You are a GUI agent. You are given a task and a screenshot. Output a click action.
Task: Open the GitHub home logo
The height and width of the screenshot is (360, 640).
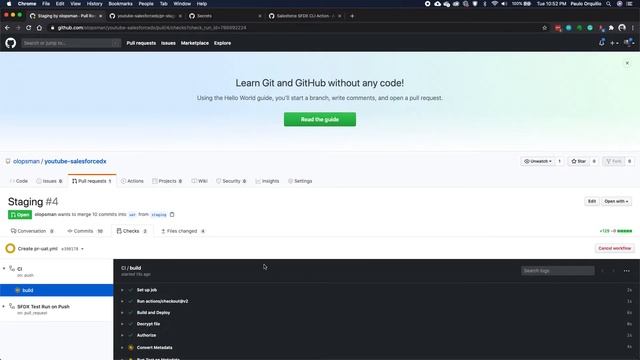click(x=11, y=43)
